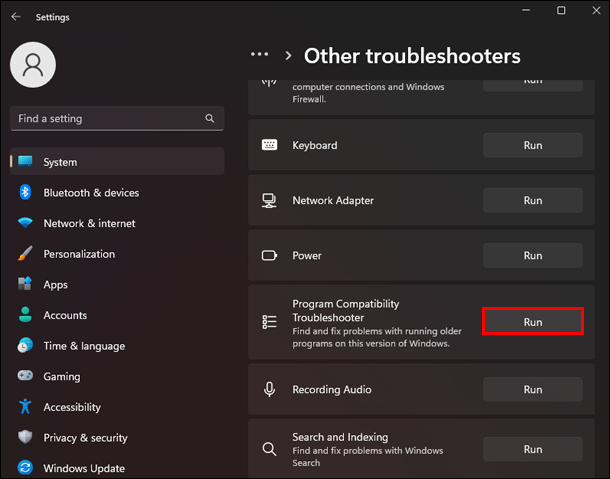
Task: Click the Privacy & security shield icon
Action: point(25,438)
